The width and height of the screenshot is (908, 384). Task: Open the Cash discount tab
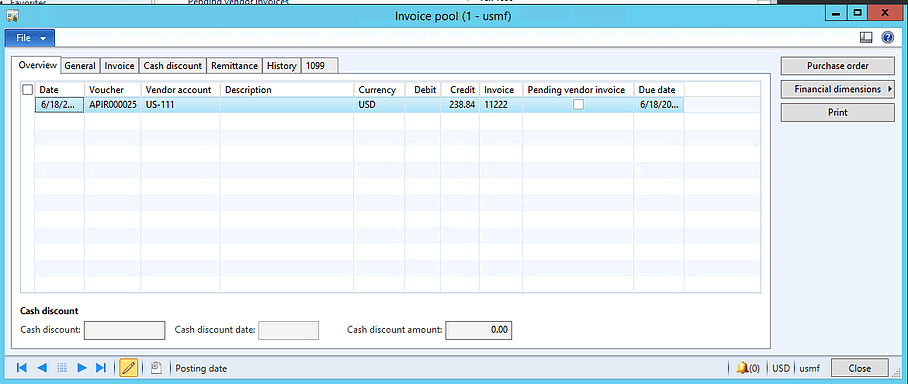point(173,66)
